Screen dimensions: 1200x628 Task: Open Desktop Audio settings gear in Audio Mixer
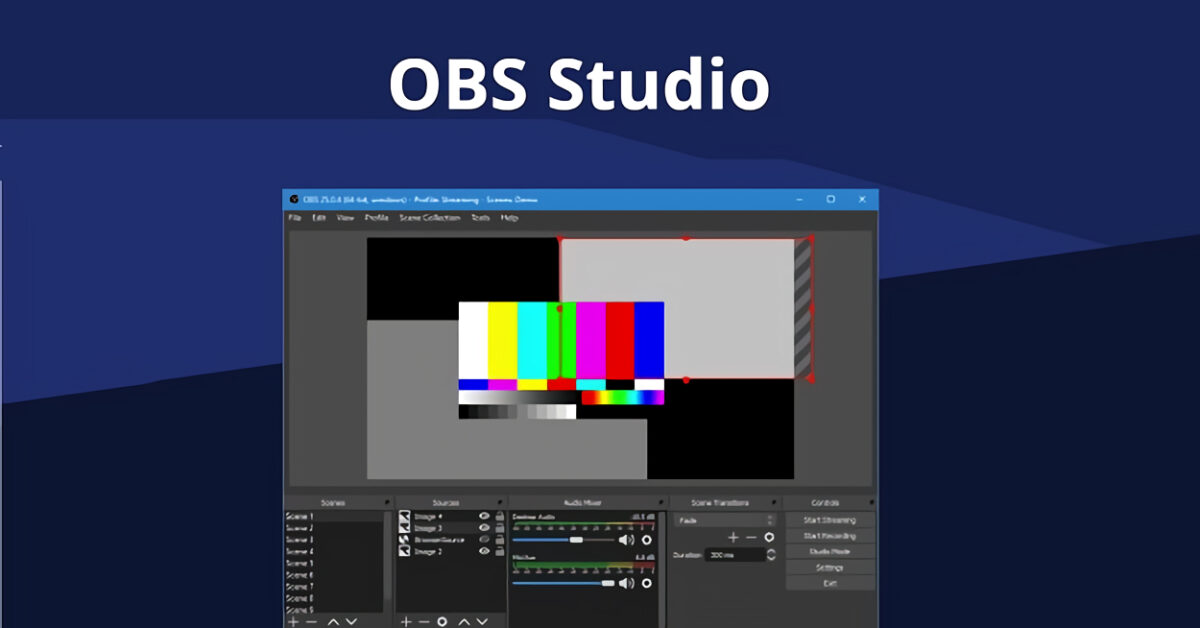coord(648,539)
